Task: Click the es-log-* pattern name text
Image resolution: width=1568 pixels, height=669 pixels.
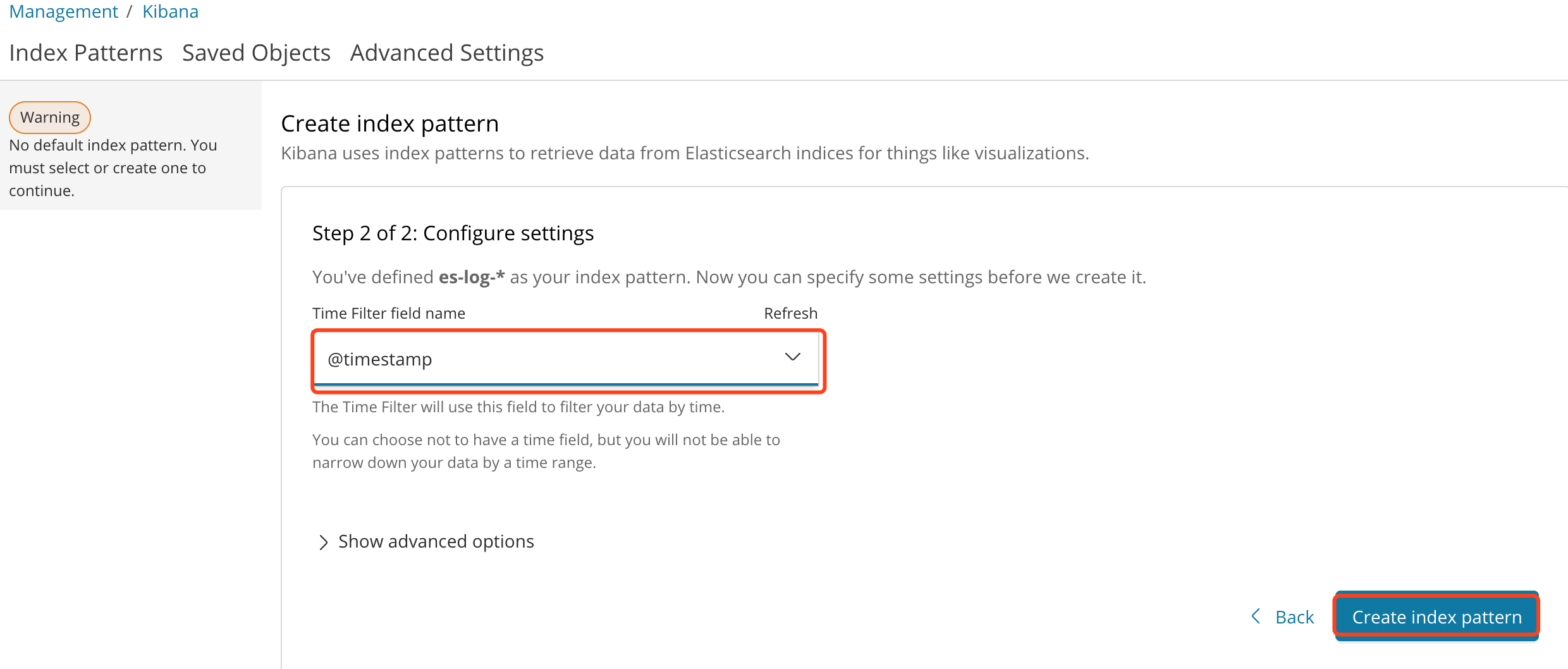Action: [x=472, y=277]
